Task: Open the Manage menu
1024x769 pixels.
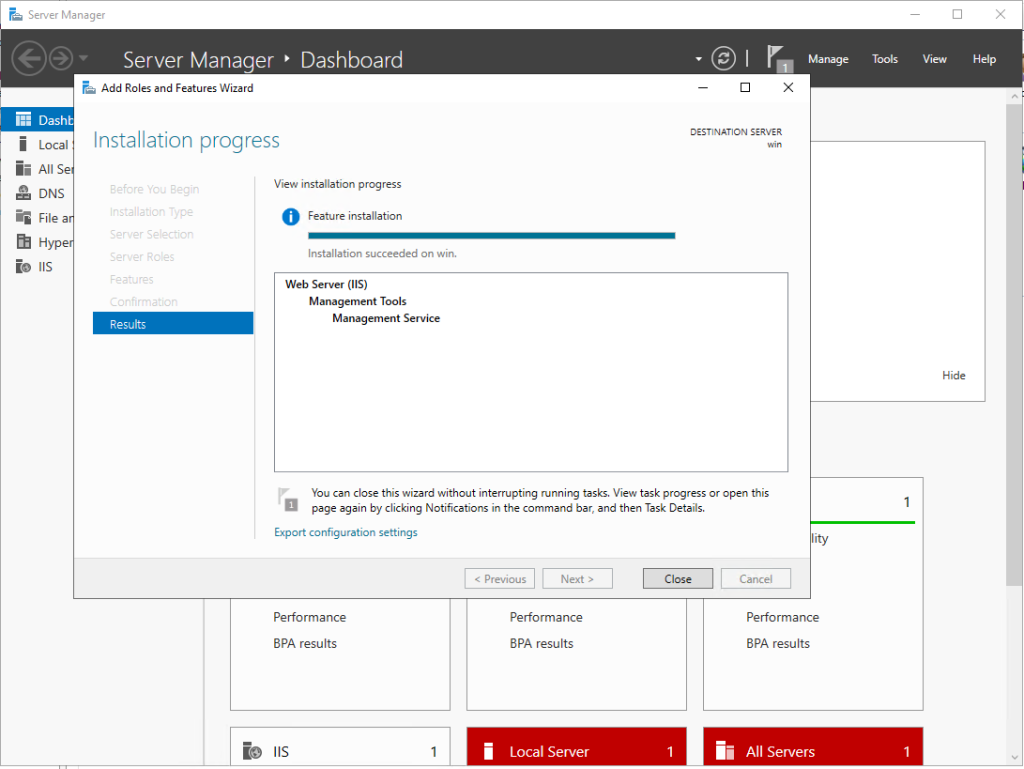Action: click(828, 59)
